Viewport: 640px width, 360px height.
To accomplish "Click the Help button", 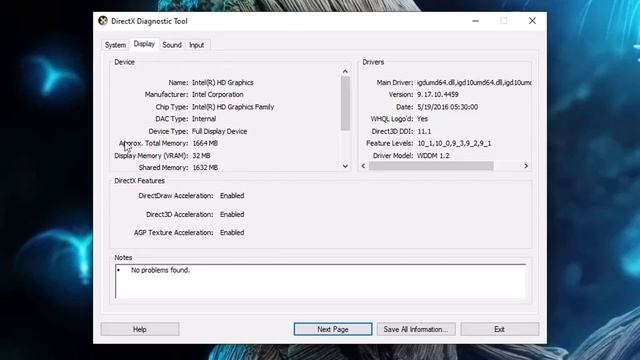I will [140, 329].
